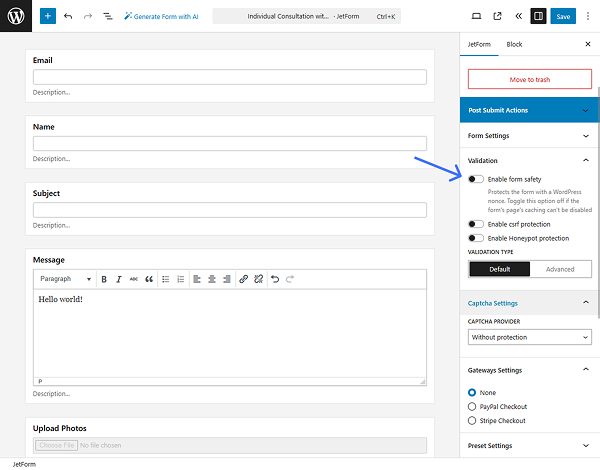Insert blockquote in the Message editor
The width and height of the screenshot is (600, 470).
[149, 279]
